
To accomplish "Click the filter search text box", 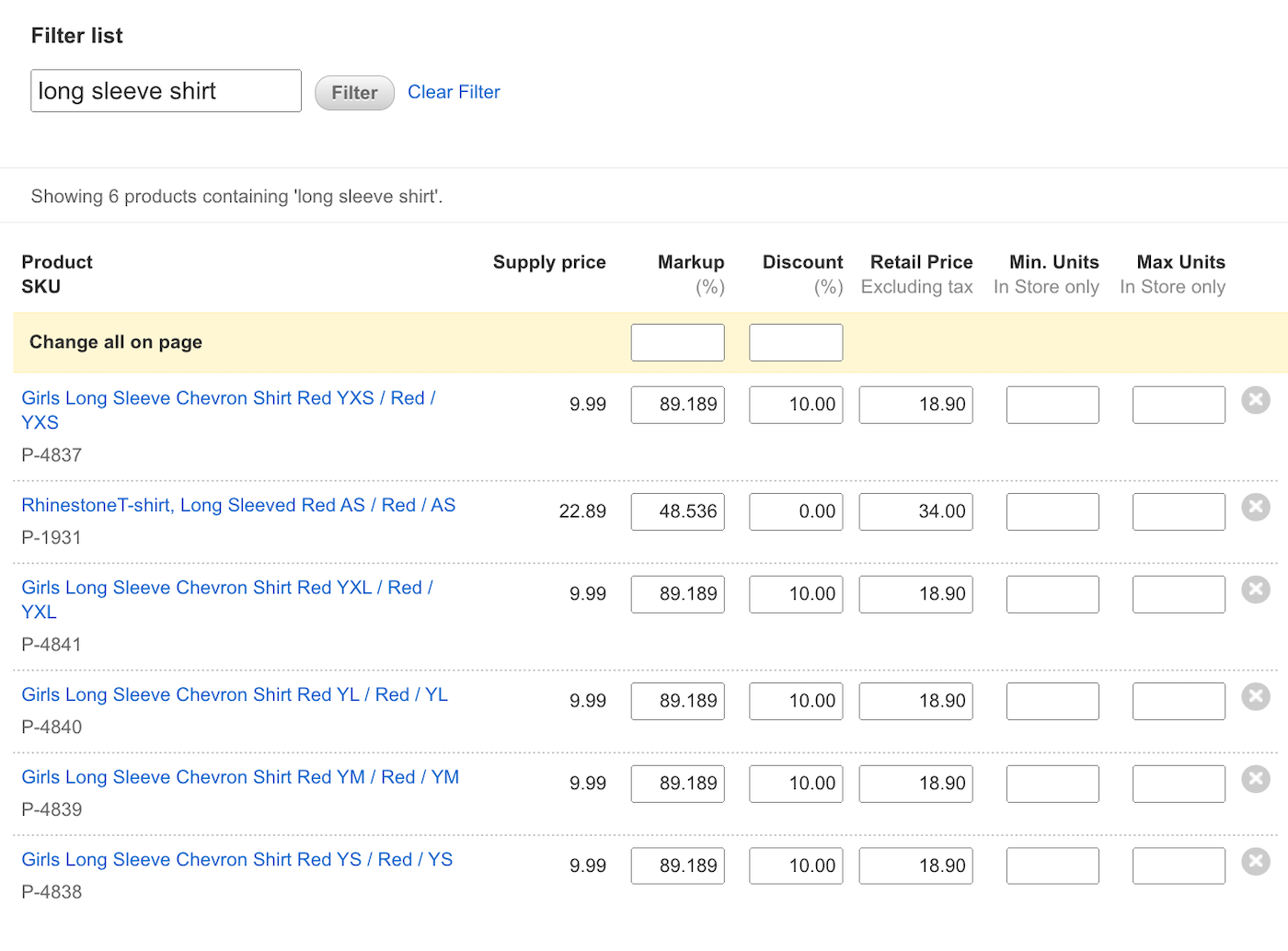I will click(166, 90).
